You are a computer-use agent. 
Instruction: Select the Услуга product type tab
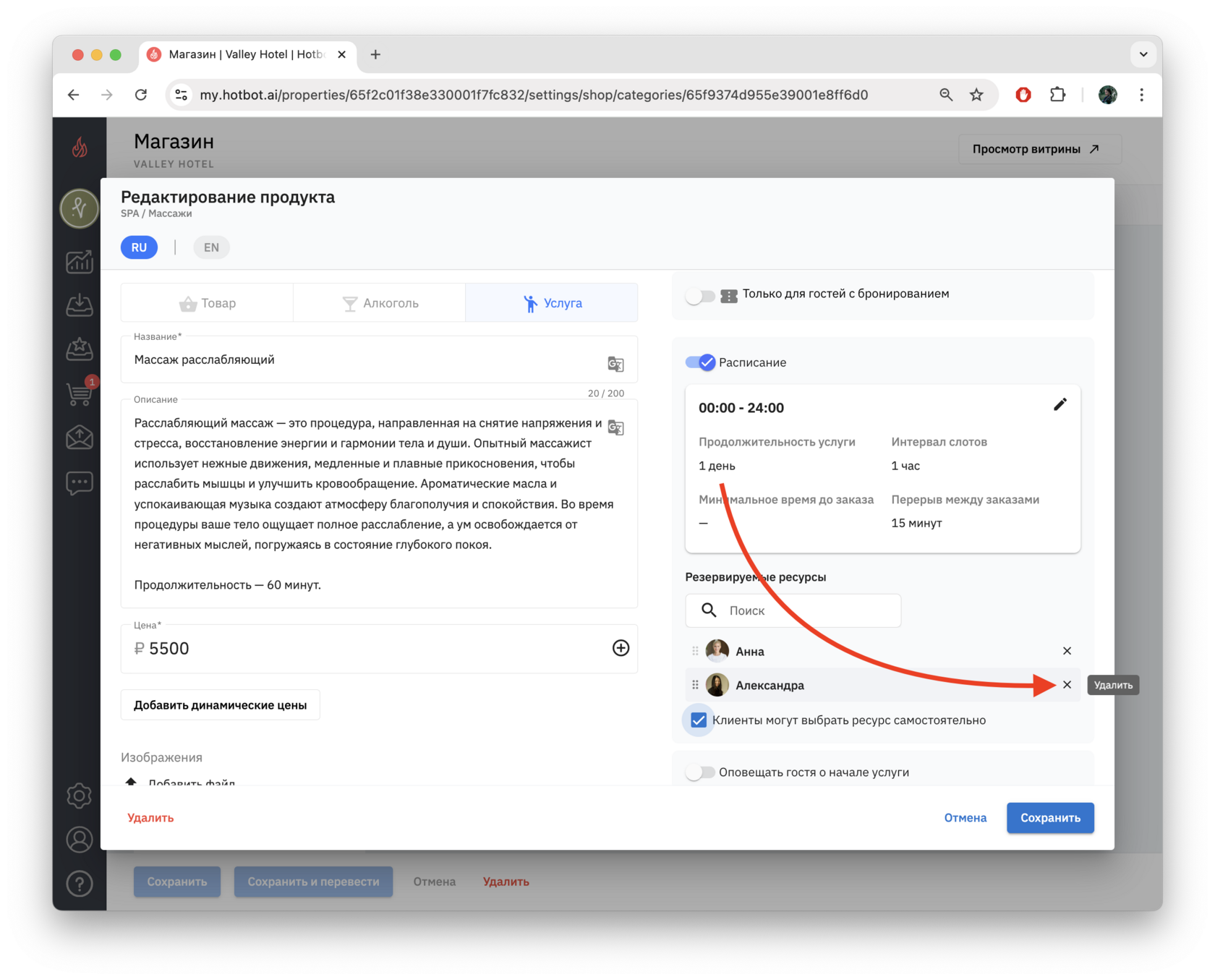[552, 303]
